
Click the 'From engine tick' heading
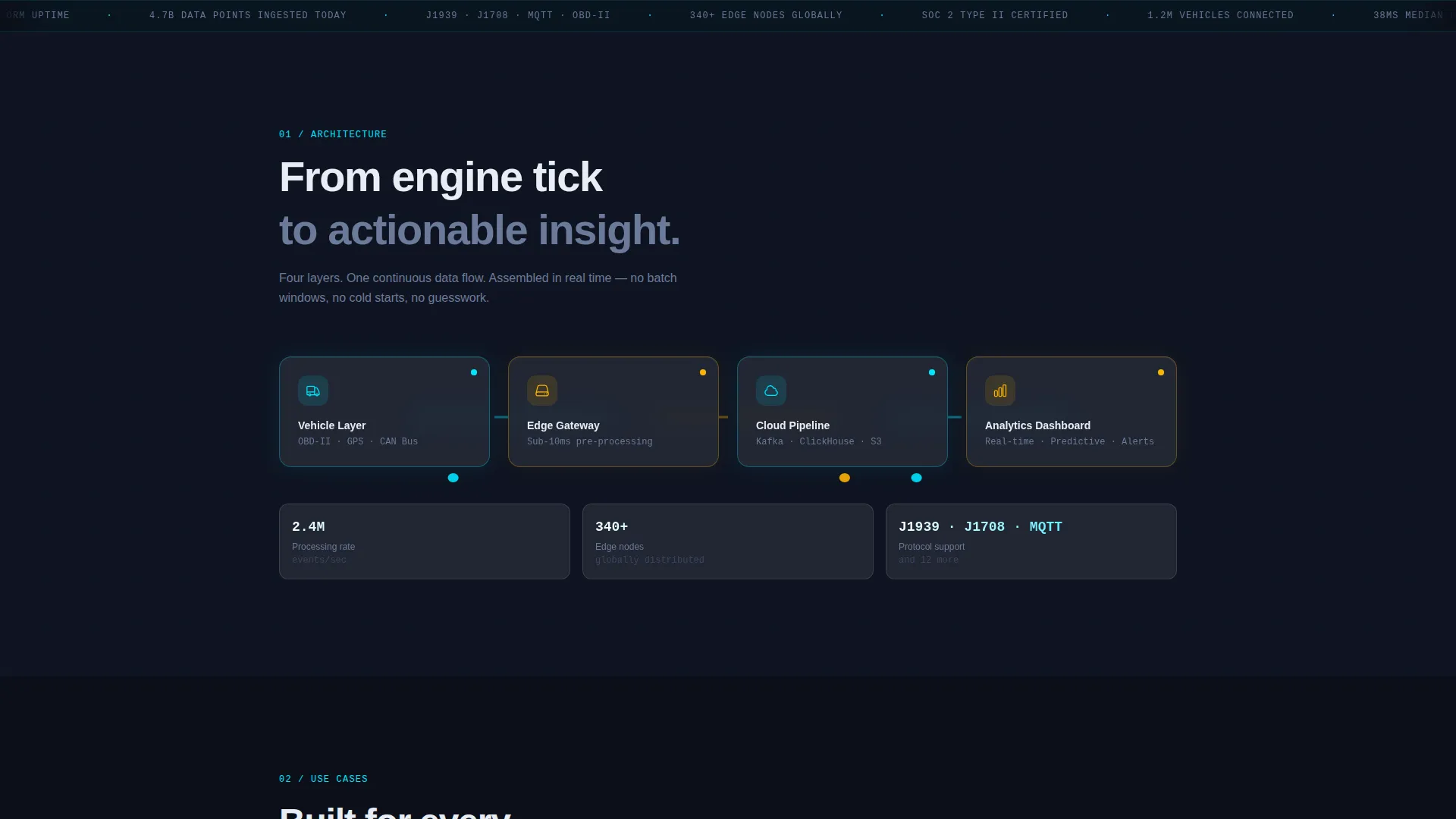point(441,177)
